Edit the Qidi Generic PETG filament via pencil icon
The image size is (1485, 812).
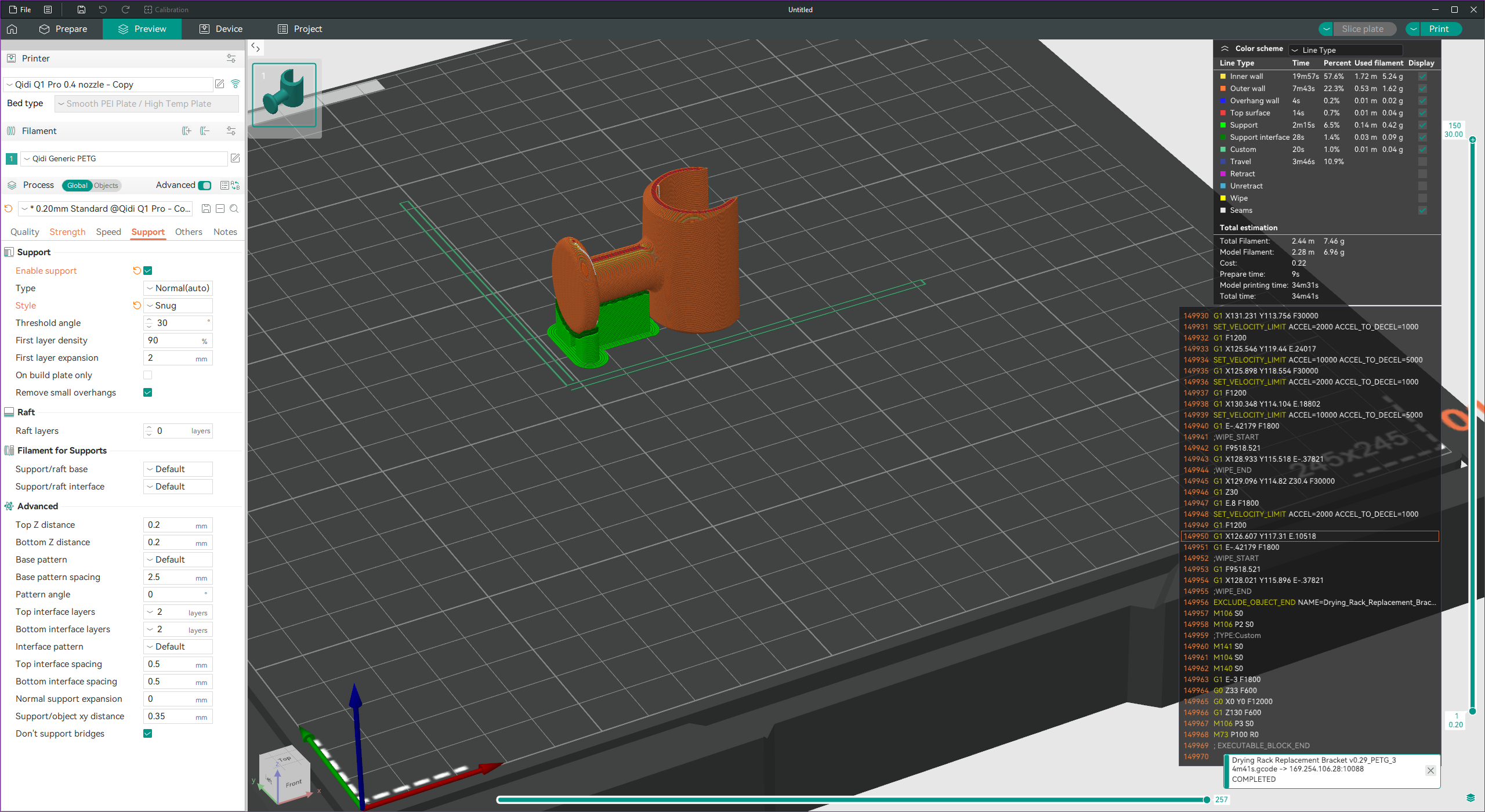coord(235,158)
